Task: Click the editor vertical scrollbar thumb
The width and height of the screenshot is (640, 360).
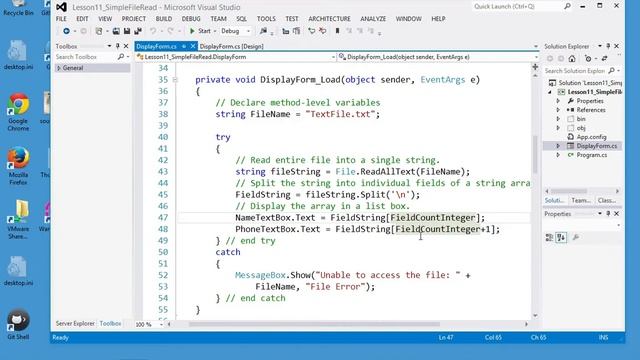Action: 535,154
